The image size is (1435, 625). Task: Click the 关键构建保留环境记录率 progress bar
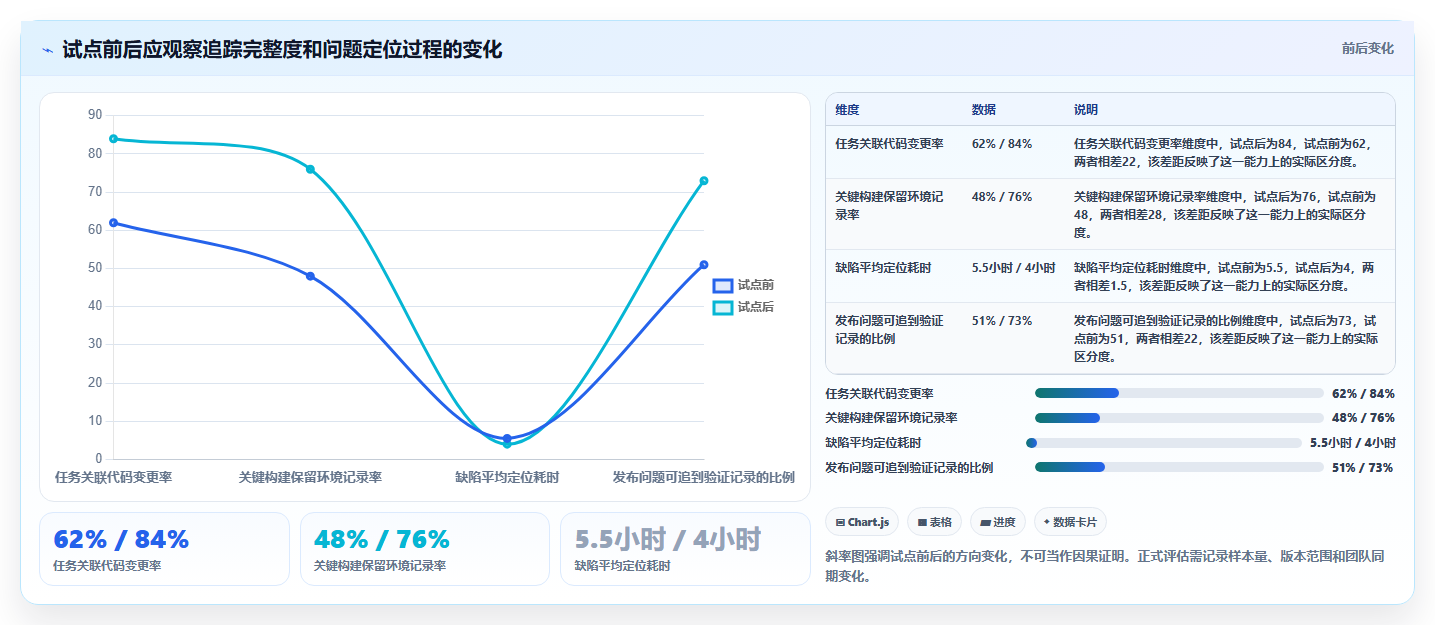pyautogui.click(x=1179, y=418)
